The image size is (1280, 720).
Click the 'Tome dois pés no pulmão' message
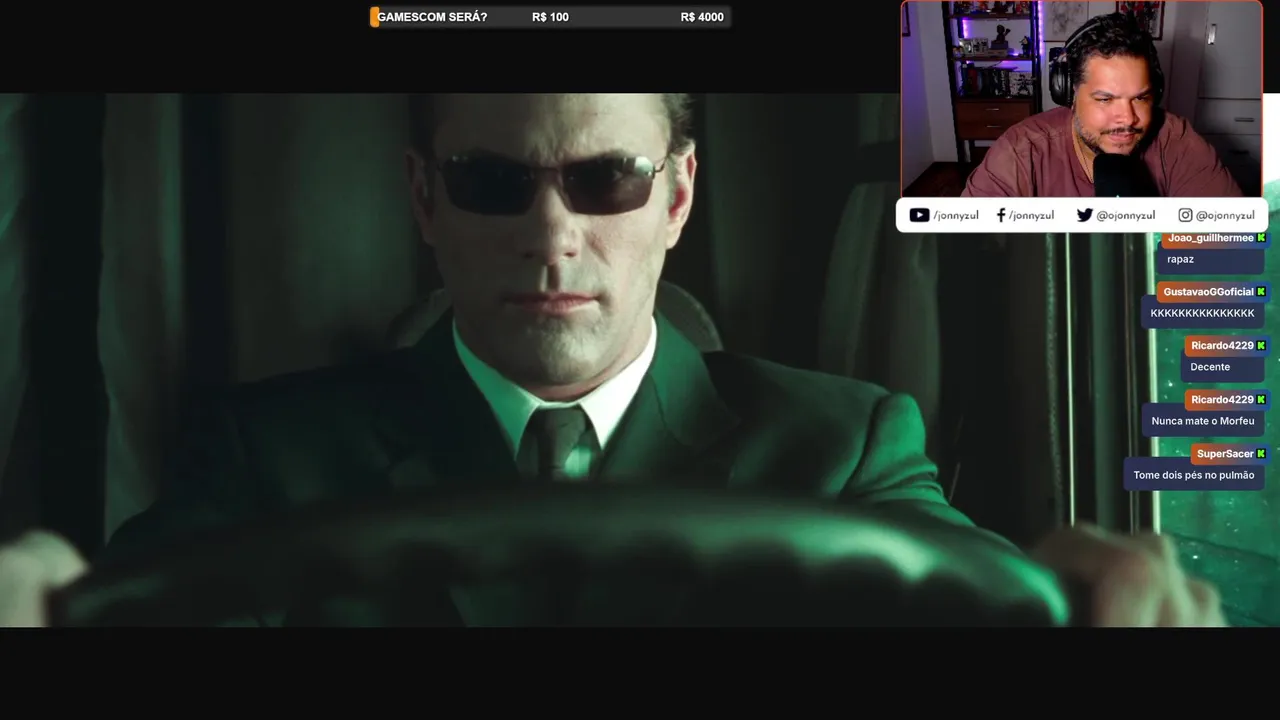click(1194, 475)
